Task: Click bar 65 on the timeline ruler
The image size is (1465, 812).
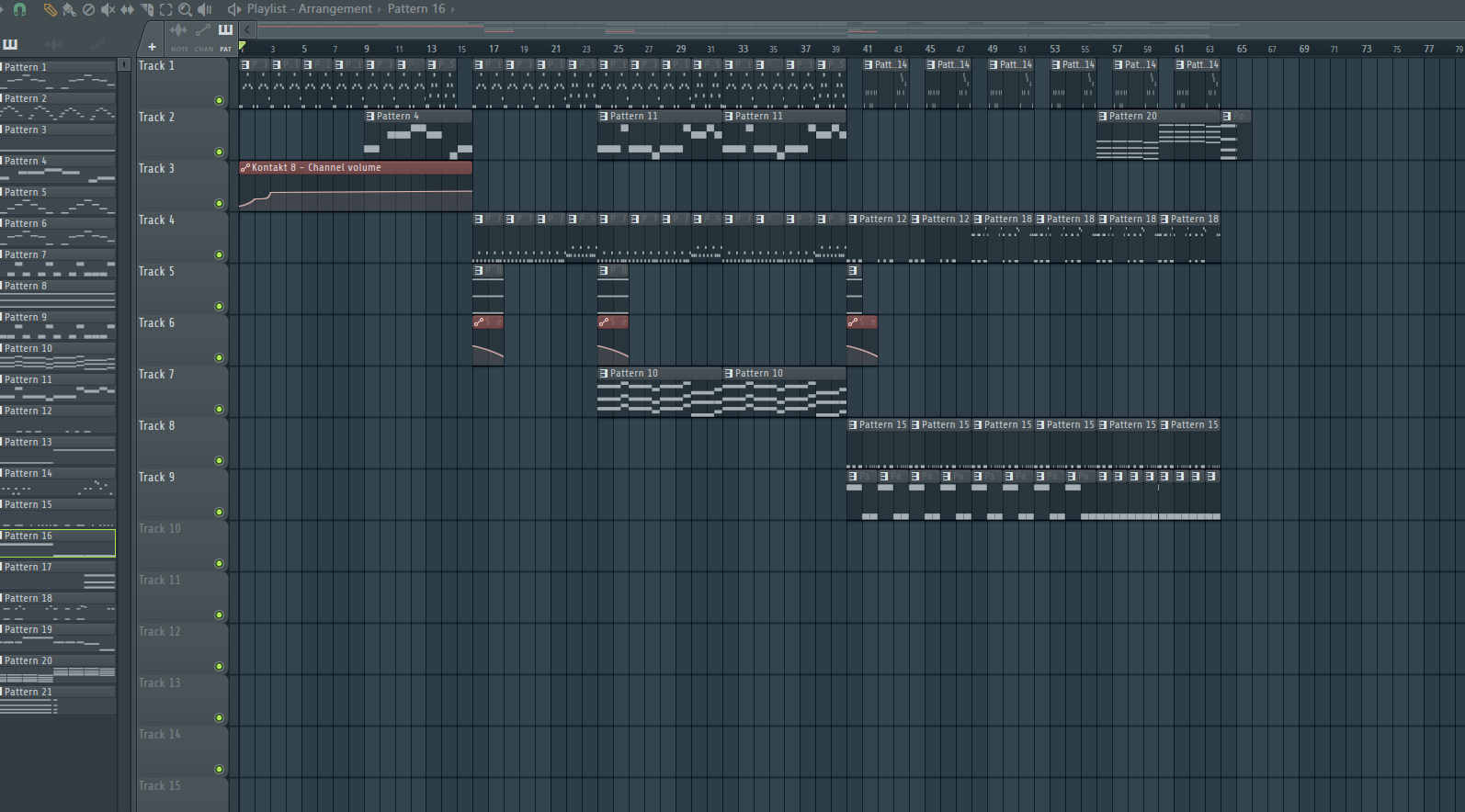Action: pos(1242,49)
